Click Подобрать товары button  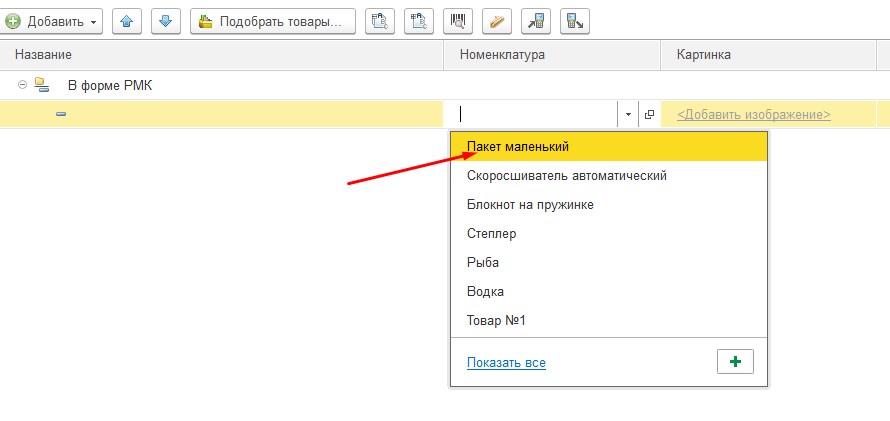point(272,22)
